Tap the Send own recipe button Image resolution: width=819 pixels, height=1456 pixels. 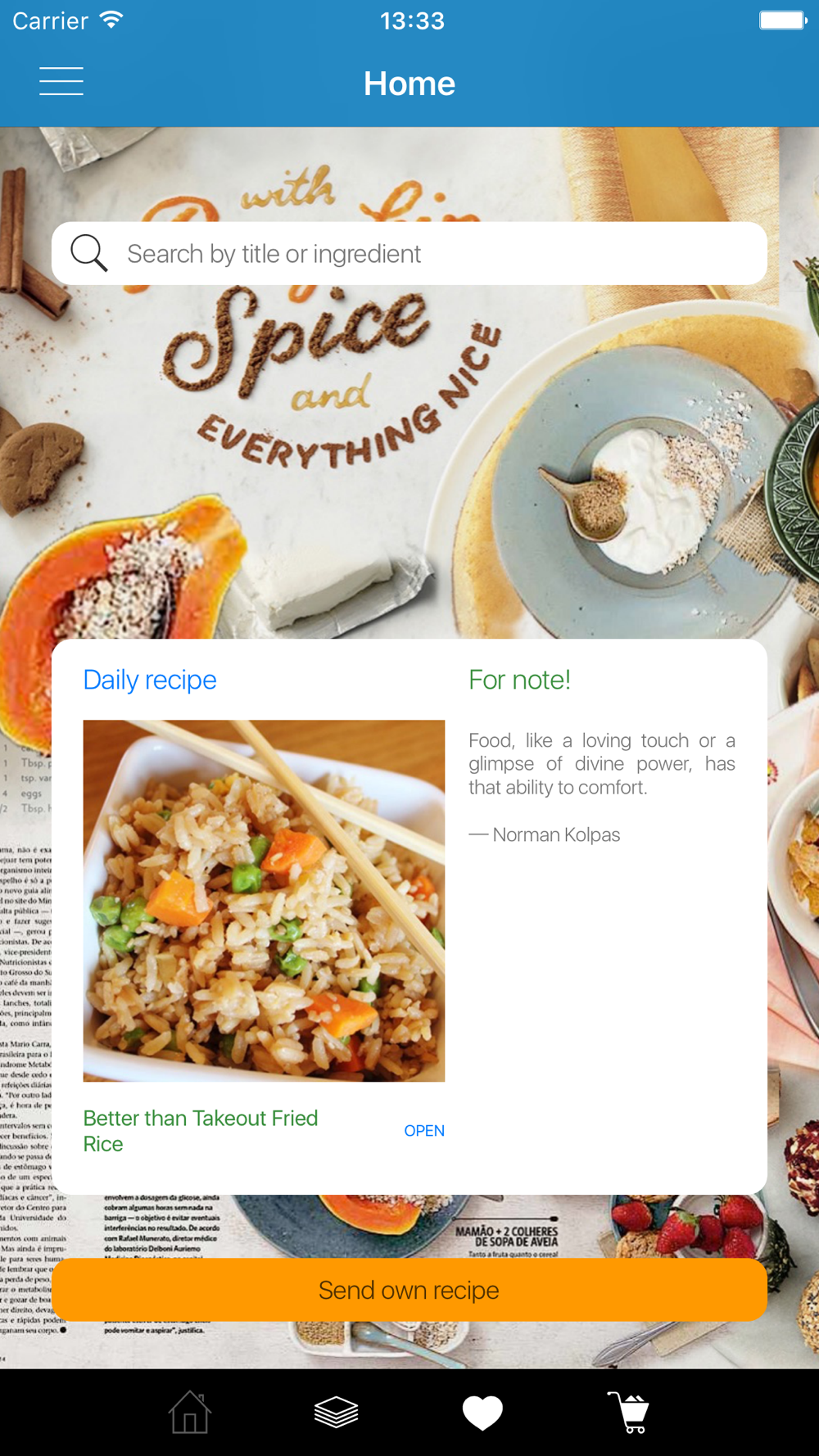pyautogui.click(x=409, y=1290)
